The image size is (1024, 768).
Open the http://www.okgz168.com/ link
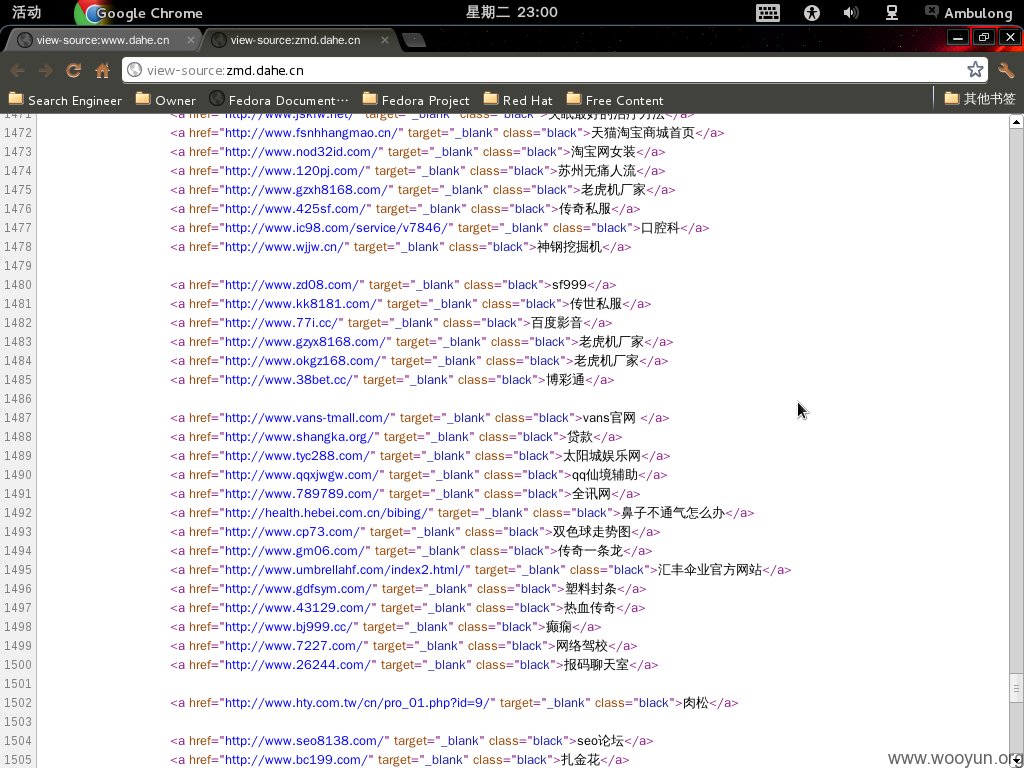coord(304,360)
